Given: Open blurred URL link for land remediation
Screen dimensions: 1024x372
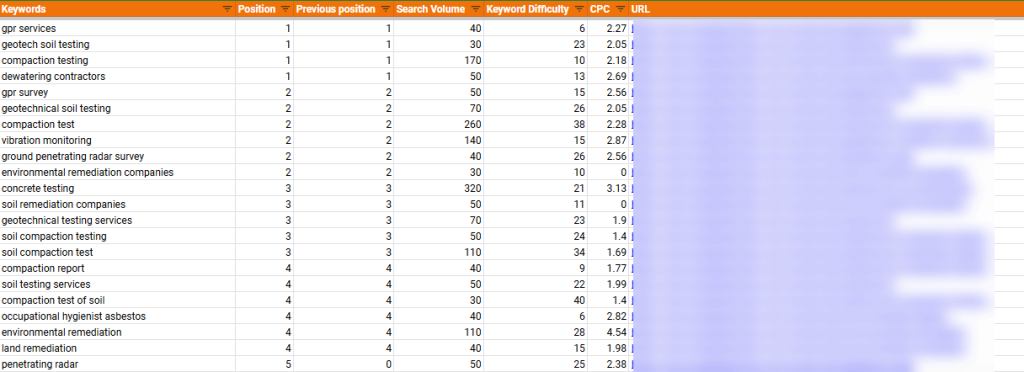Looking at the screenshot, I should tap(797, 349).
